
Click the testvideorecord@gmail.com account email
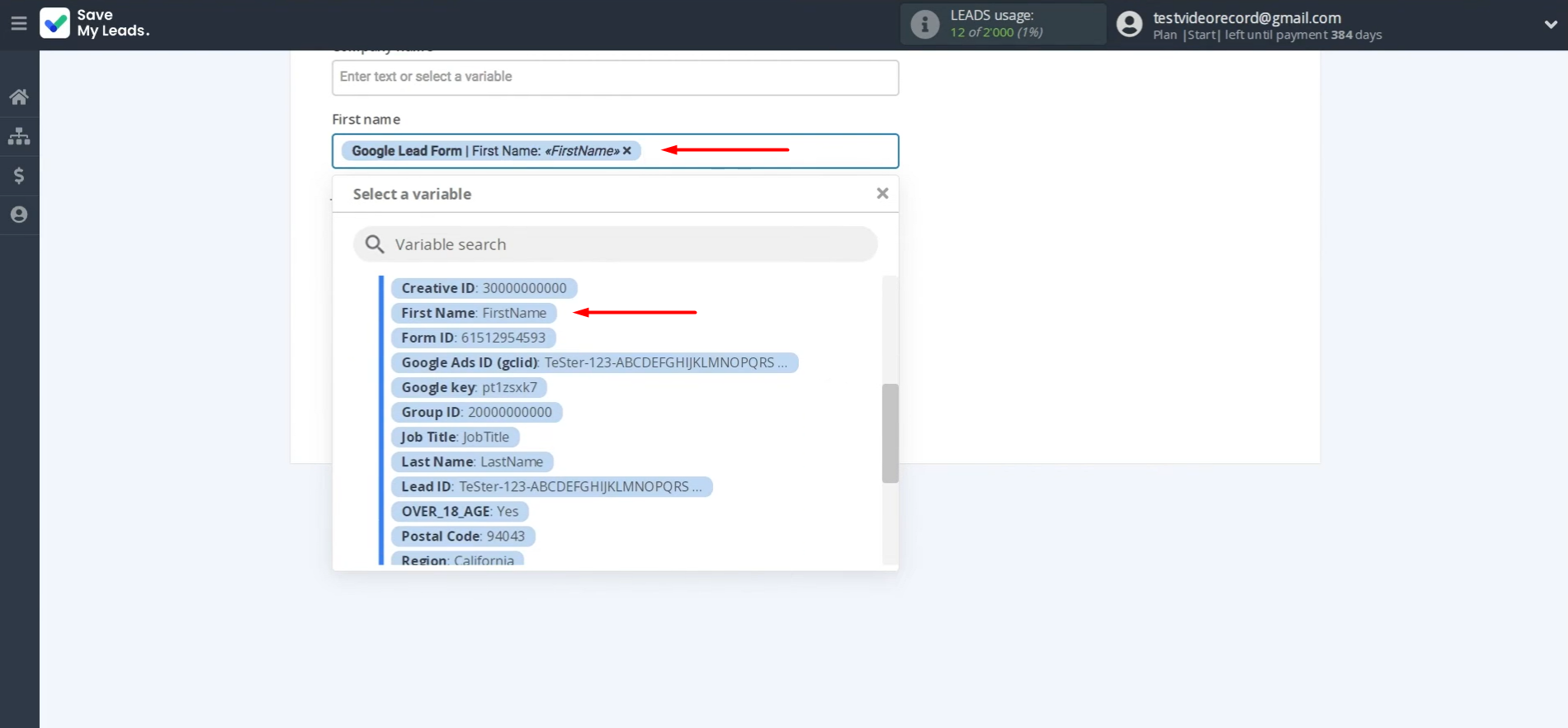(x=1247, y=17)
